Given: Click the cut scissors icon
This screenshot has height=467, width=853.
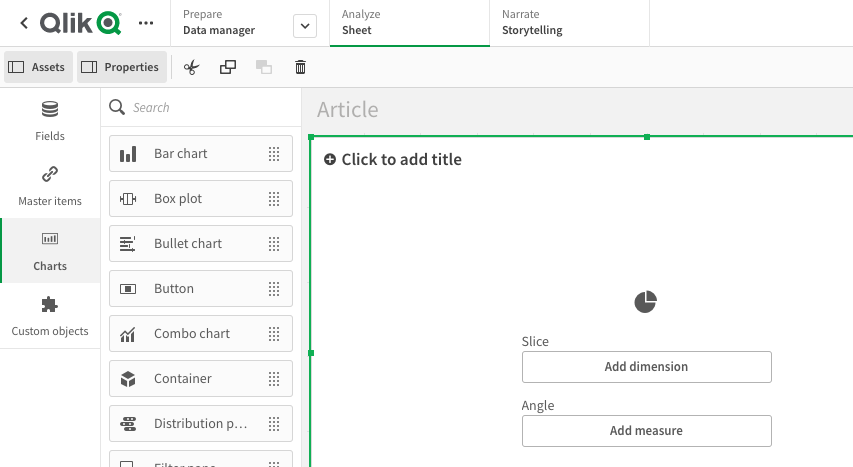Looking at the screenshot, I should click(x=192, y=67).
